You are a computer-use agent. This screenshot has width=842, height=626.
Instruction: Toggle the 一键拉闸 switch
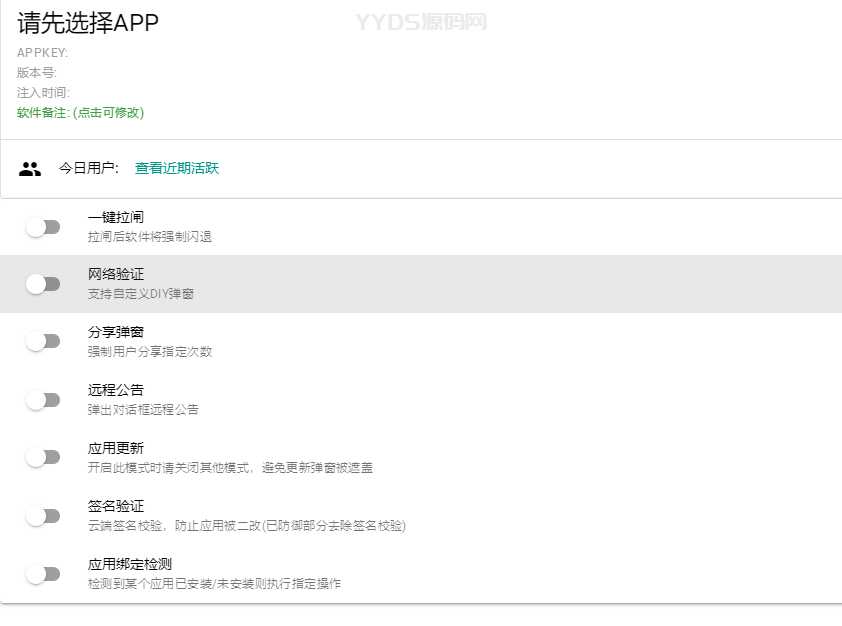[43, 227]
